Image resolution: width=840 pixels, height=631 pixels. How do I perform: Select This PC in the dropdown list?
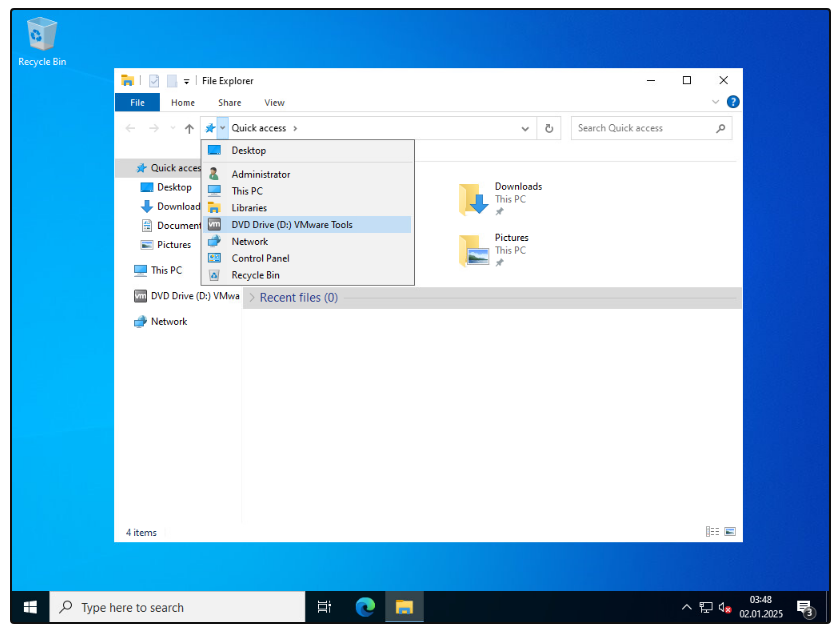point(307,191)
